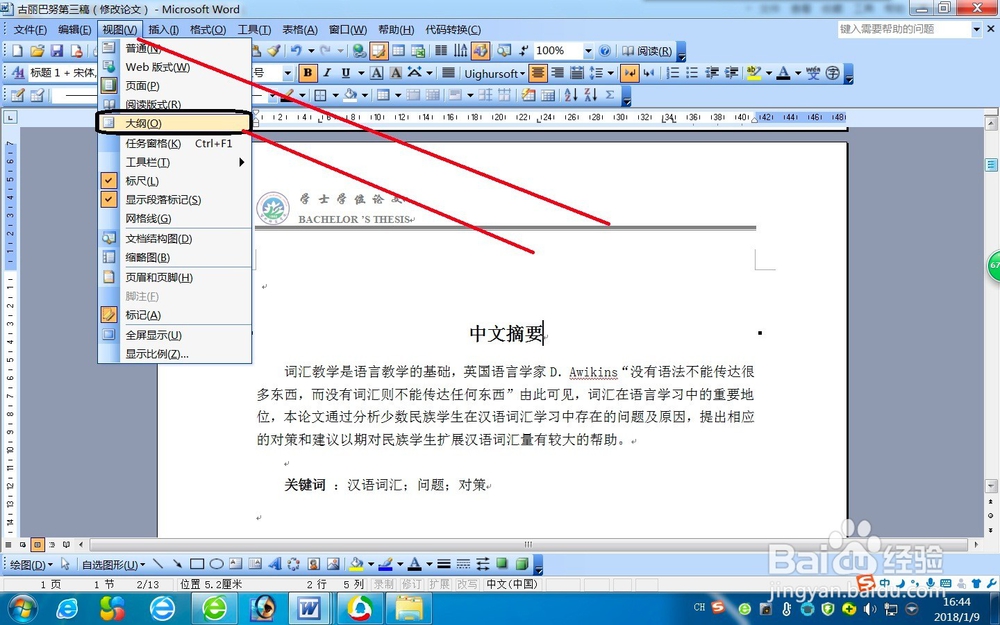
Task: Toggle left-to-right text direction button
Action: pyautogui.click(x=629, y=73)
